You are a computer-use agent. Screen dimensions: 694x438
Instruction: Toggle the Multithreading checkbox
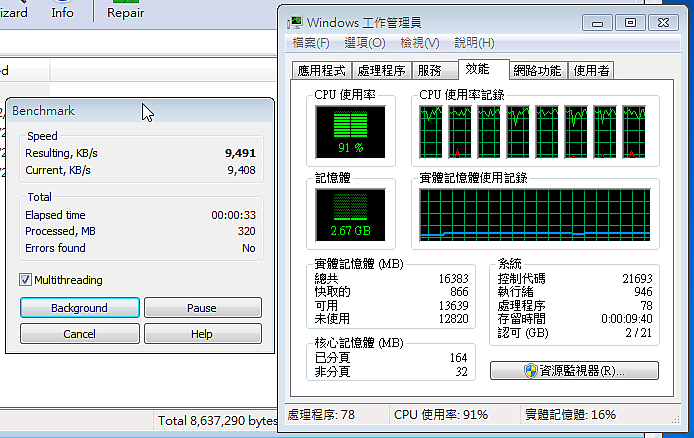coord(25,280)
